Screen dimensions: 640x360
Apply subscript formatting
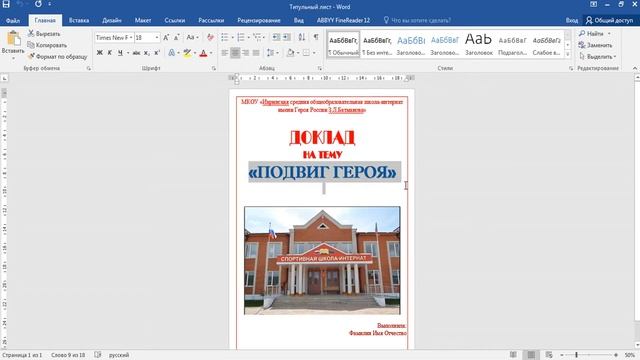pos(147,53)
